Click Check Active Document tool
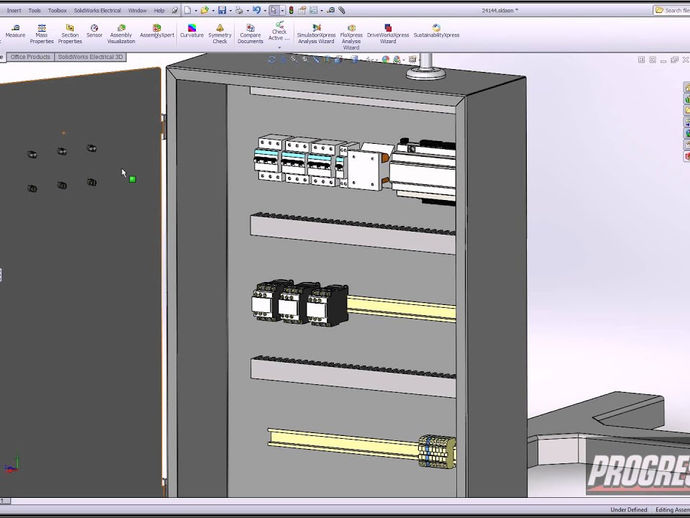The image size is (690, 518). click(x=279, y=31)
